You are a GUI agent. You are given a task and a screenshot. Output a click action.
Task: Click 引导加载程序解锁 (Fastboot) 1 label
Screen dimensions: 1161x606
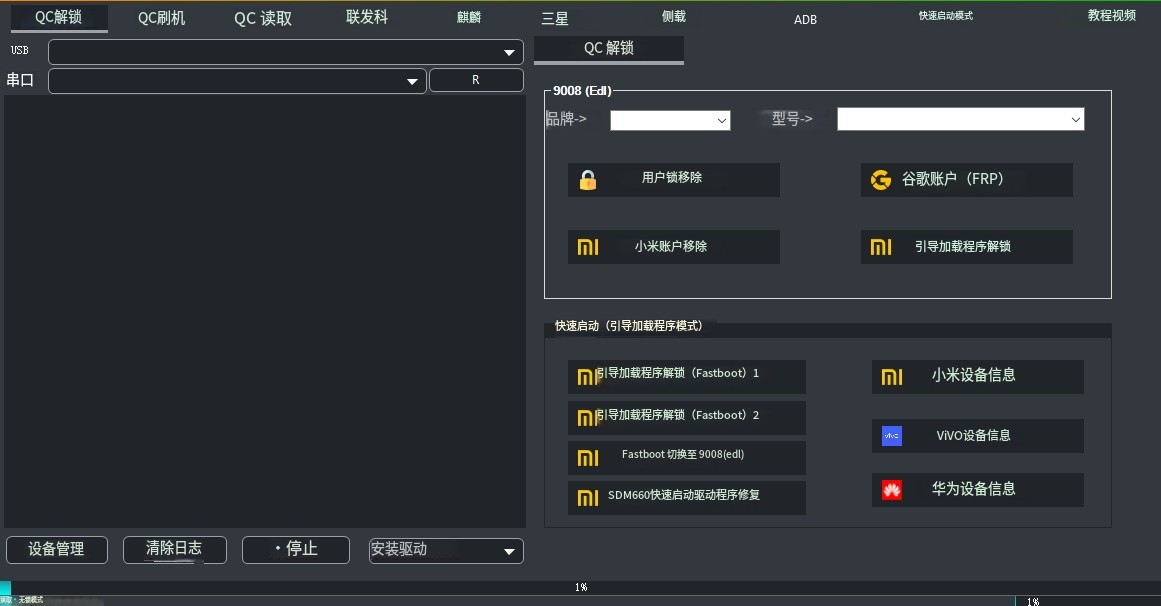coord(677,373)
